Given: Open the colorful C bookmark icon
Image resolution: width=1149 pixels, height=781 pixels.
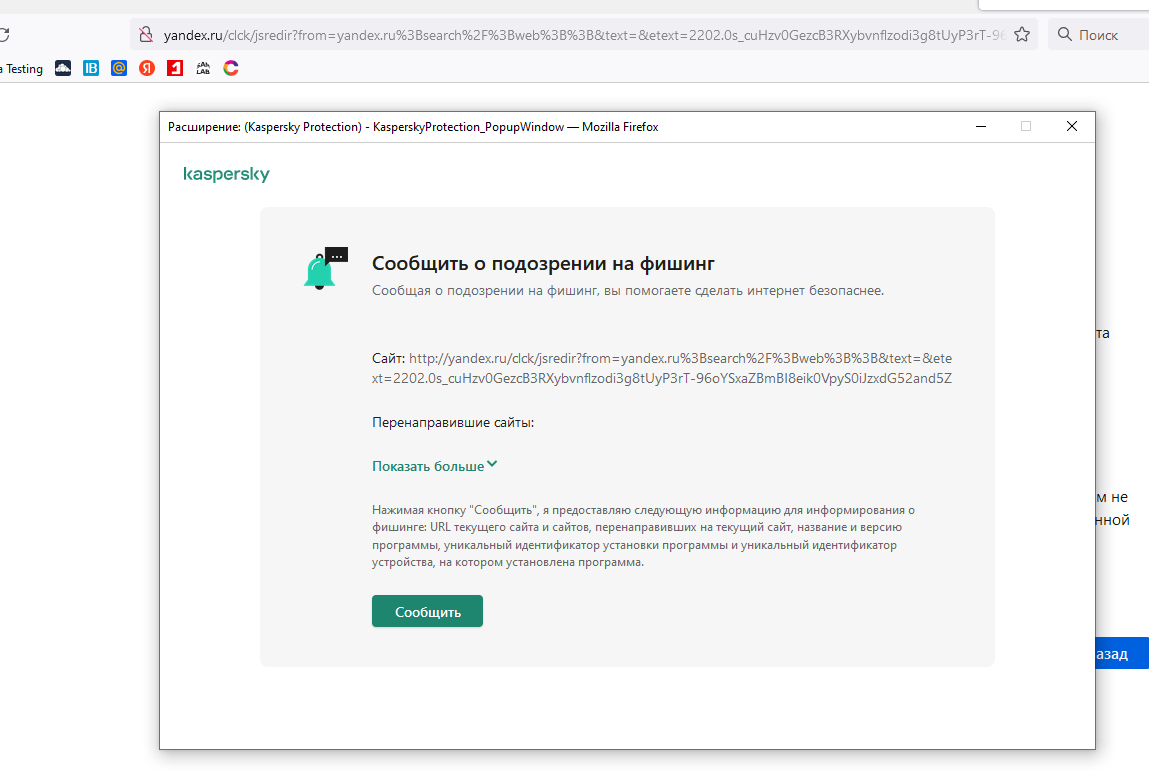Looking at the screenshot, I should (231, 68).
